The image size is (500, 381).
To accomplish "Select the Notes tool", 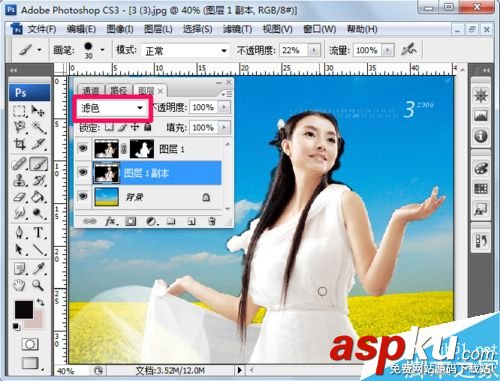I will pyautogui.click(x=20, y=269).
